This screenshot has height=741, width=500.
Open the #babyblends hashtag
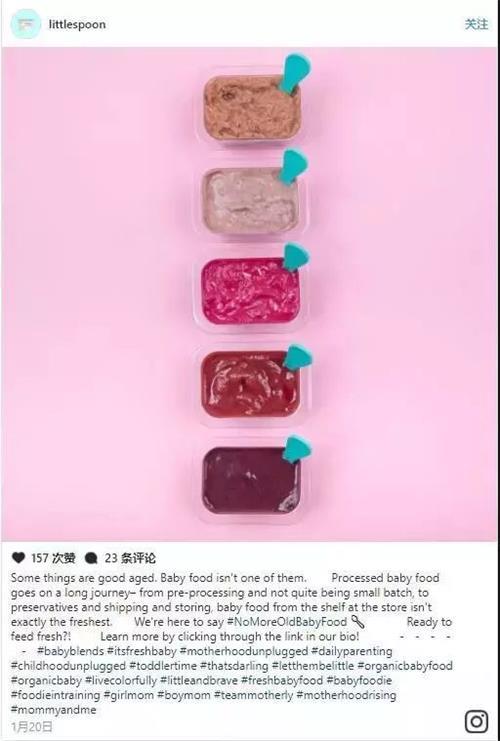click(x=70, y=651)
